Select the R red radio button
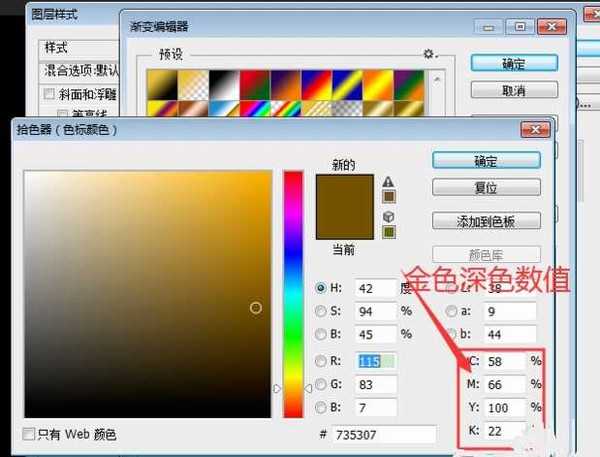Screen dimensions: 600x457 coord(320,361)
